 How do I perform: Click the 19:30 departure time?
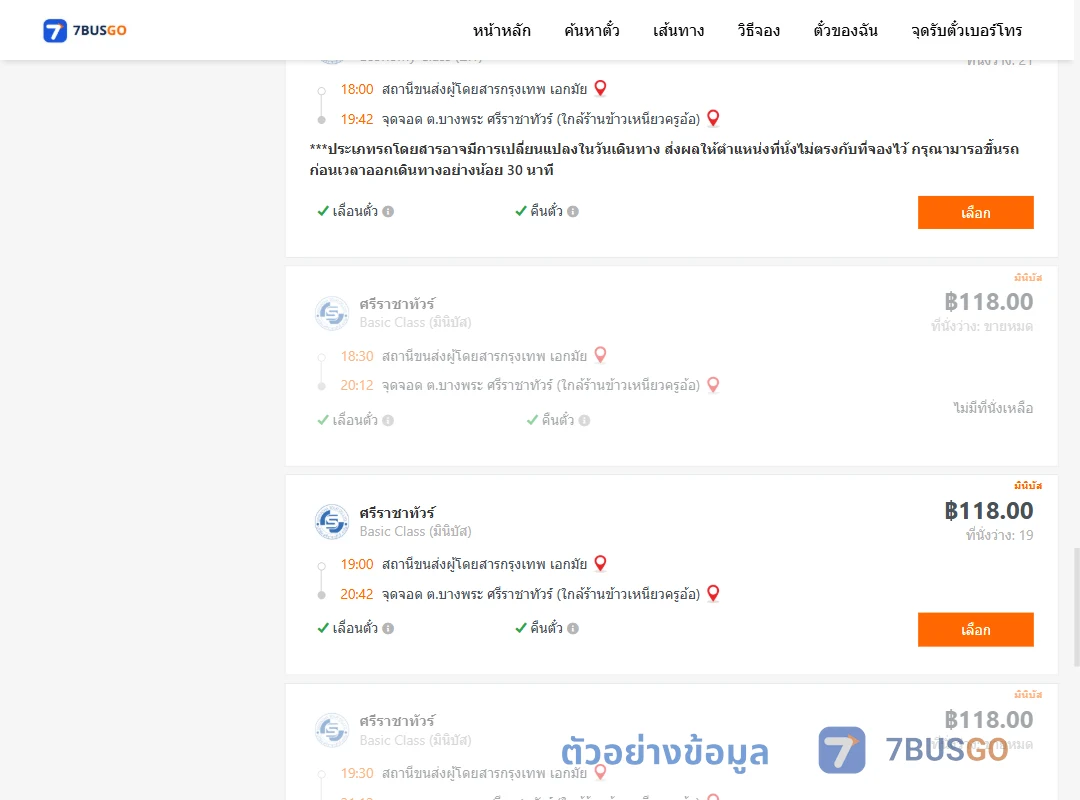357,773
